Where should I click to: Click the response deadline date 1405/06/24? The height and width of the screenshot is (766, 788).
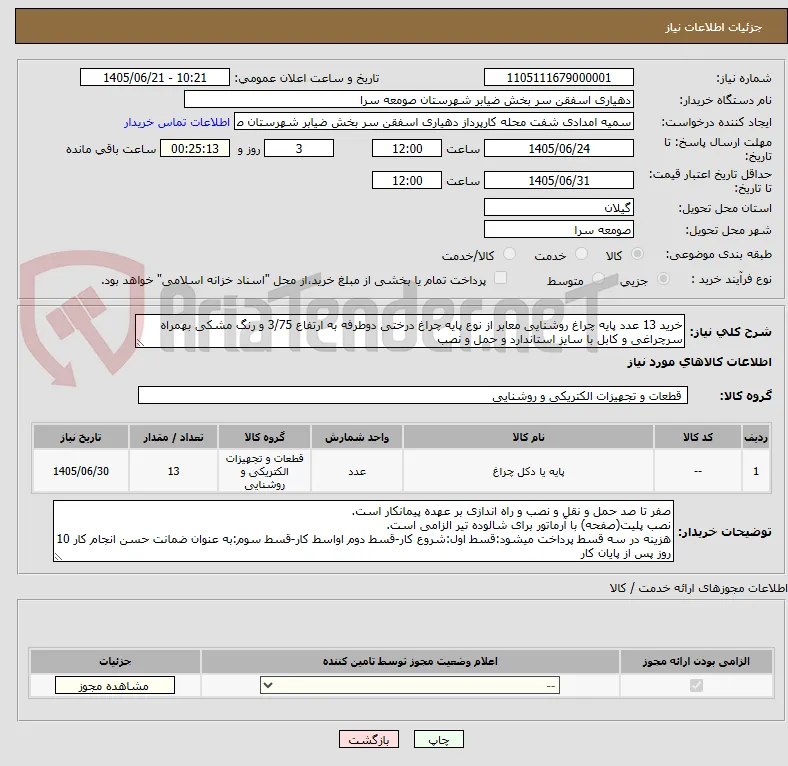coord(558,148)
